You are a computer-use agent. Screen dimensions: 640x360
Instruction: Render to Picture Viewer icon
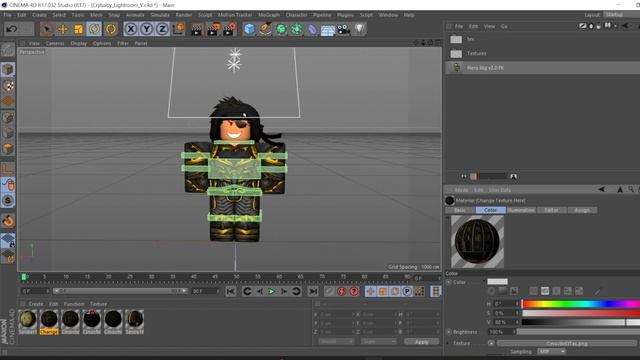click(213, 29)
